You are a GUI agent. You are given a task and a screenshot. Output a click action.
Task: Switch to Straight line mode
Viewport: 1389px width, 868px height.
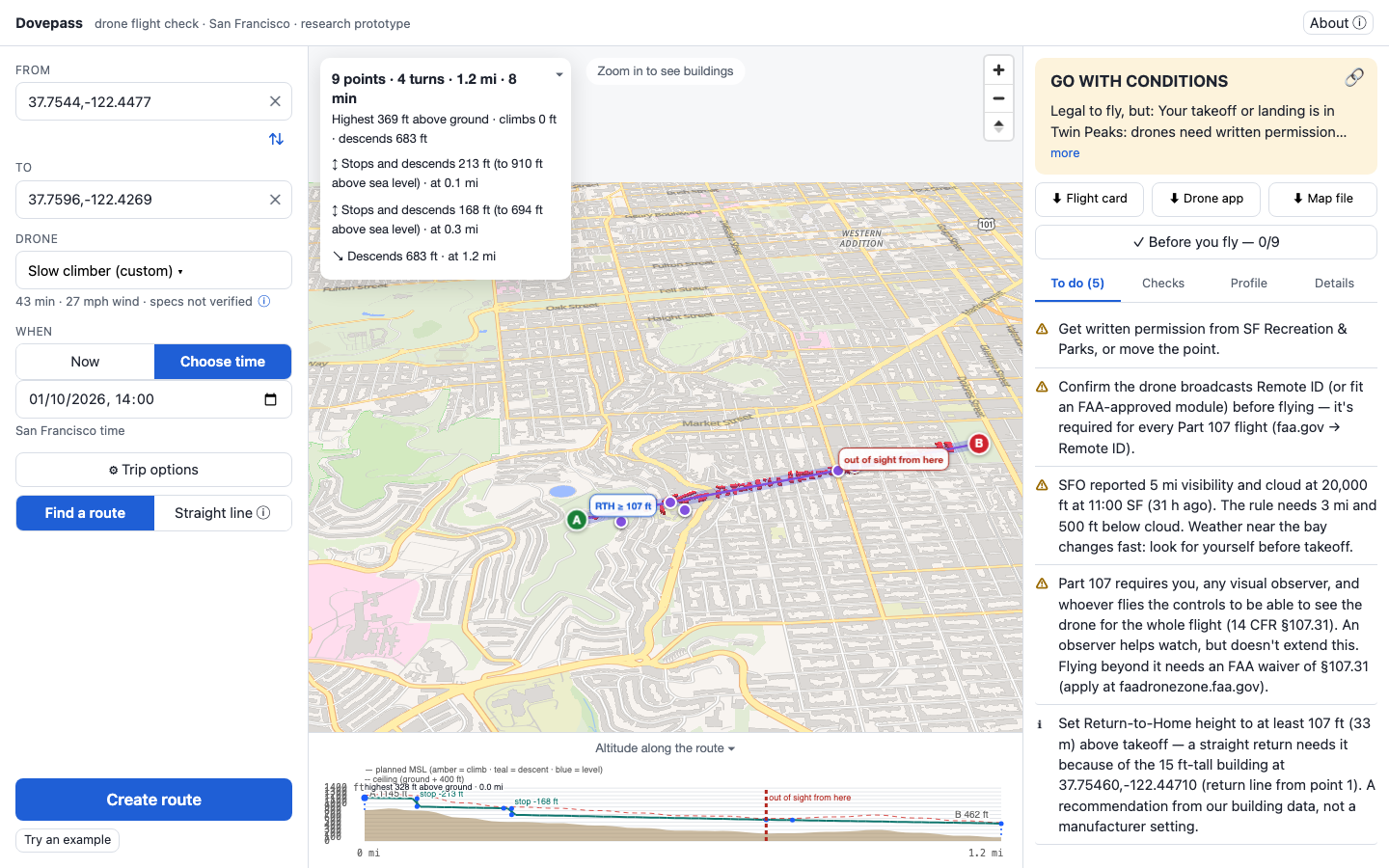tap(223, 513)
